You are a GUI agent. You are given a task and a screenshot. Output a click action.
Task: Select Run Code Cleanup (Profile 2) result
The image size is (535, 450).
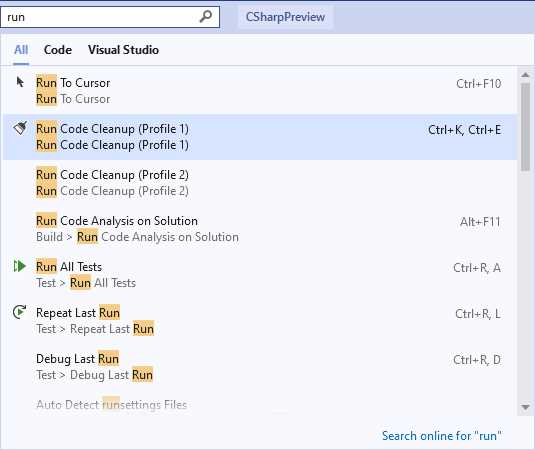coord(260,183)
